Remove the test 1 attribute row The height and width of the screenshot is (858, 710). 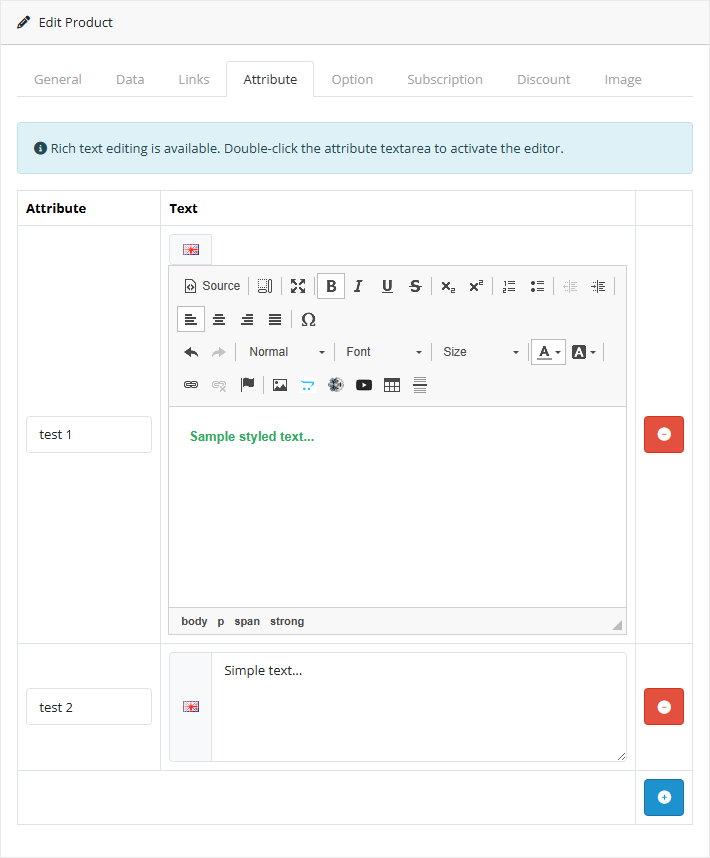[x=664, y=435]
